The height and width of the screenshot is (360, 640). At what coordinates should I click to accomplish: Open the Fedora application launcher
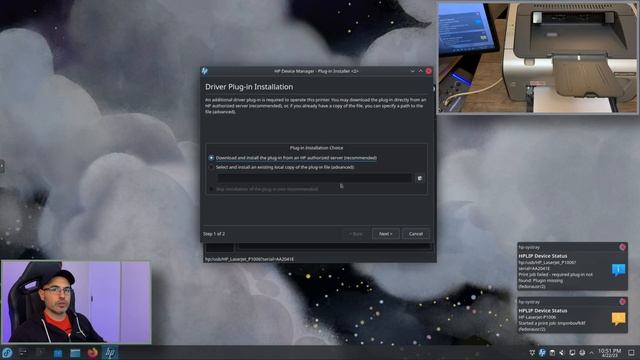pyautogui.click(x=7, y=353)
